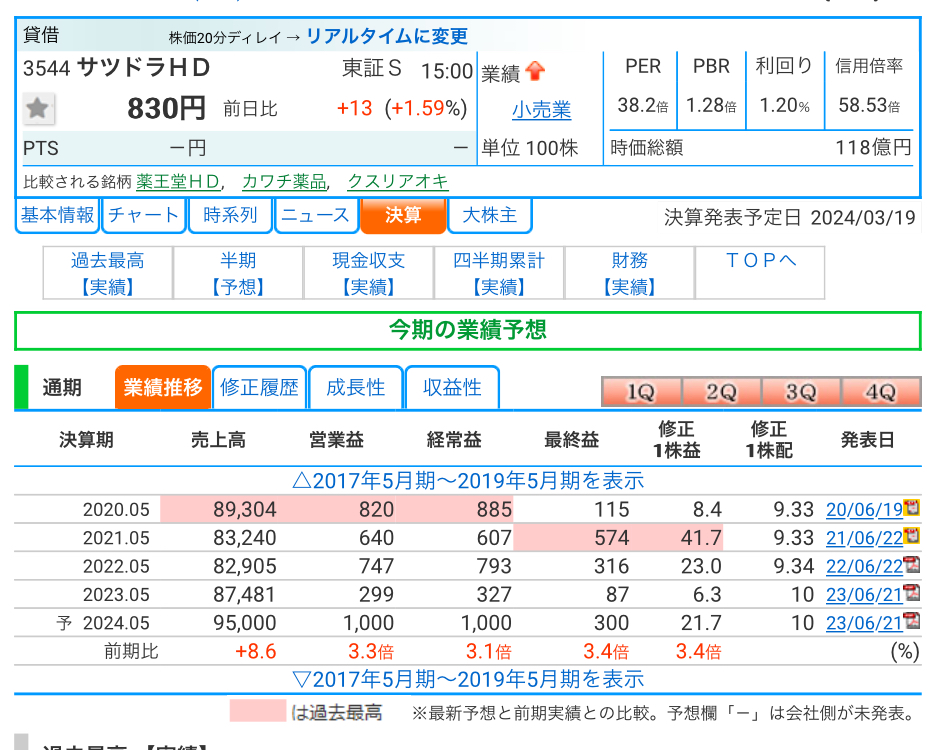
Task: Open the 大株主 tab
Action: 490,215
